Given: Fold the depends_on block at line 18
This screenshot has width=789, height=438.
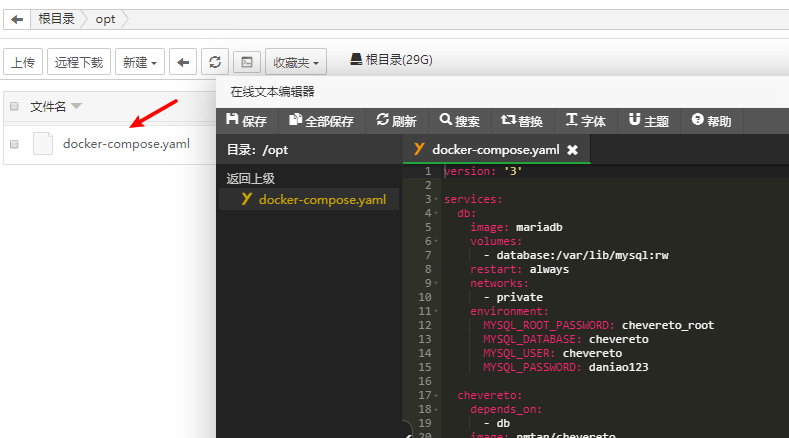Looking at the screenshot, I should click(x=436, y=410).
